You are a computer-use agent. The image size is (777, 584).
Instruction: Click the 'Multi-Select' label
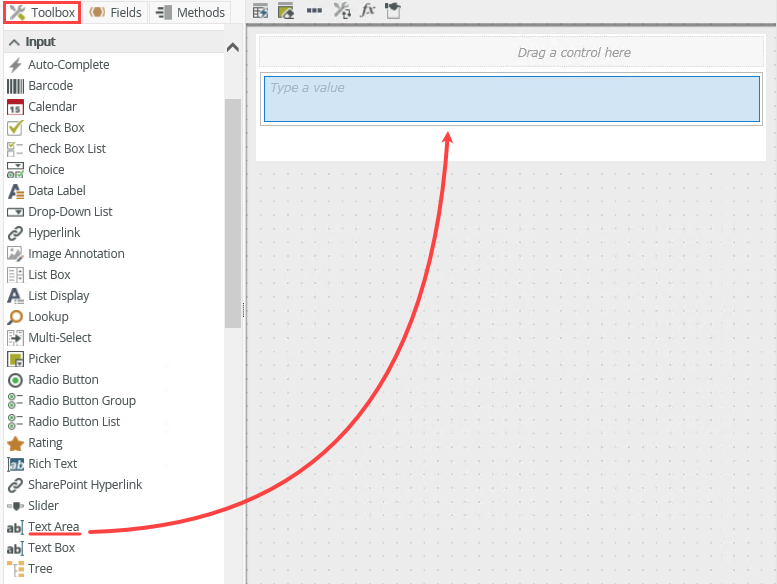pyautogui.click(x=60, y=338)
